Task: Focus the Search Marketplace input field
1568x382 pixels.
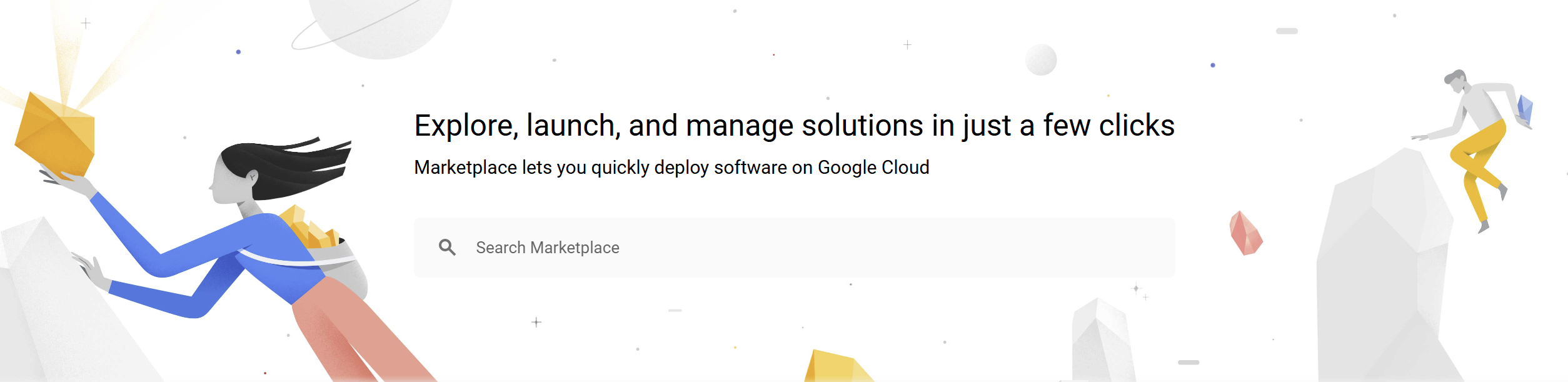Action: pos(794,248)
